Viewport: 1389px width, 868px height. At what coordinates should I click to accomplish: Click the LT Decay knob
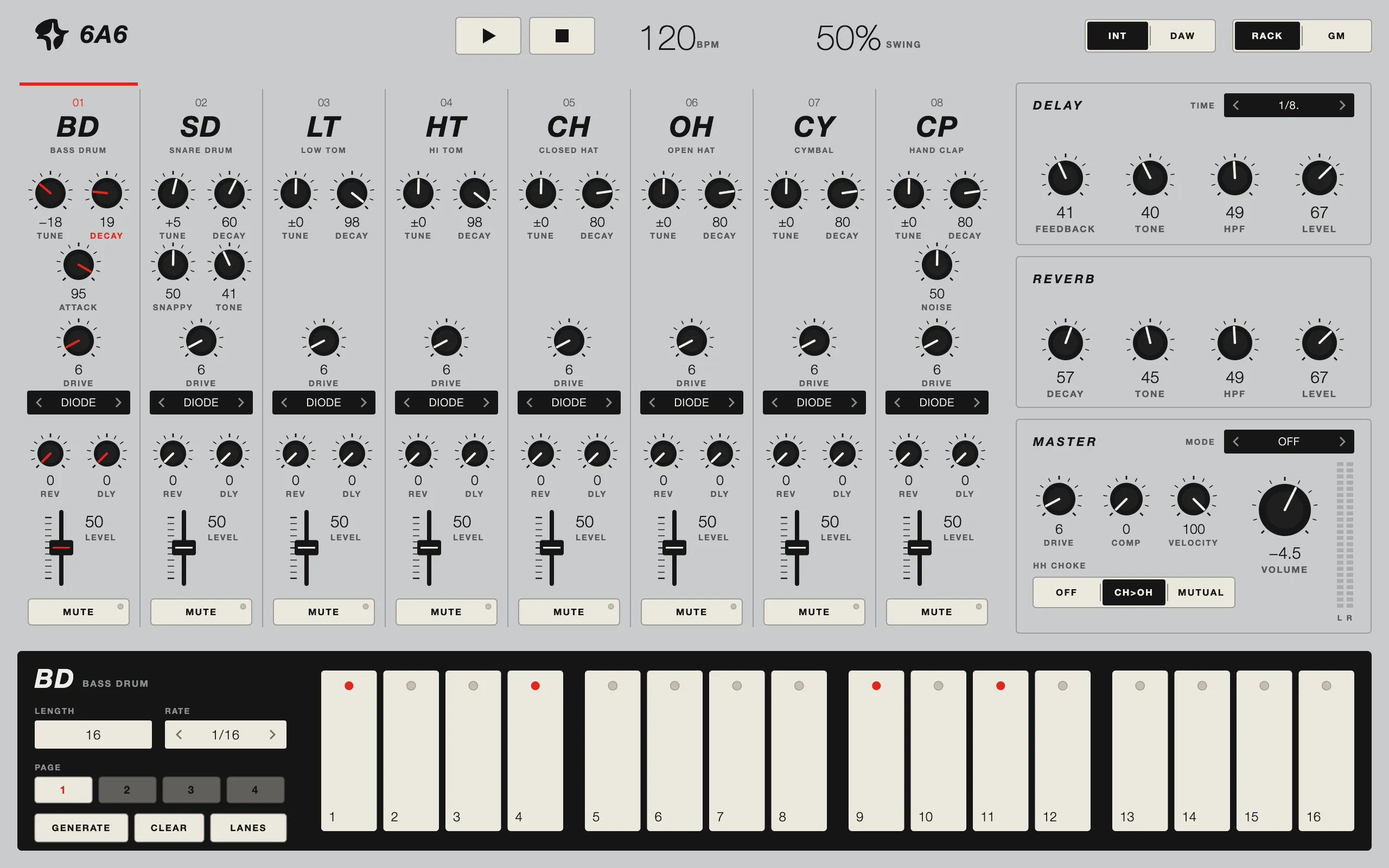click(x=352, y=193)
